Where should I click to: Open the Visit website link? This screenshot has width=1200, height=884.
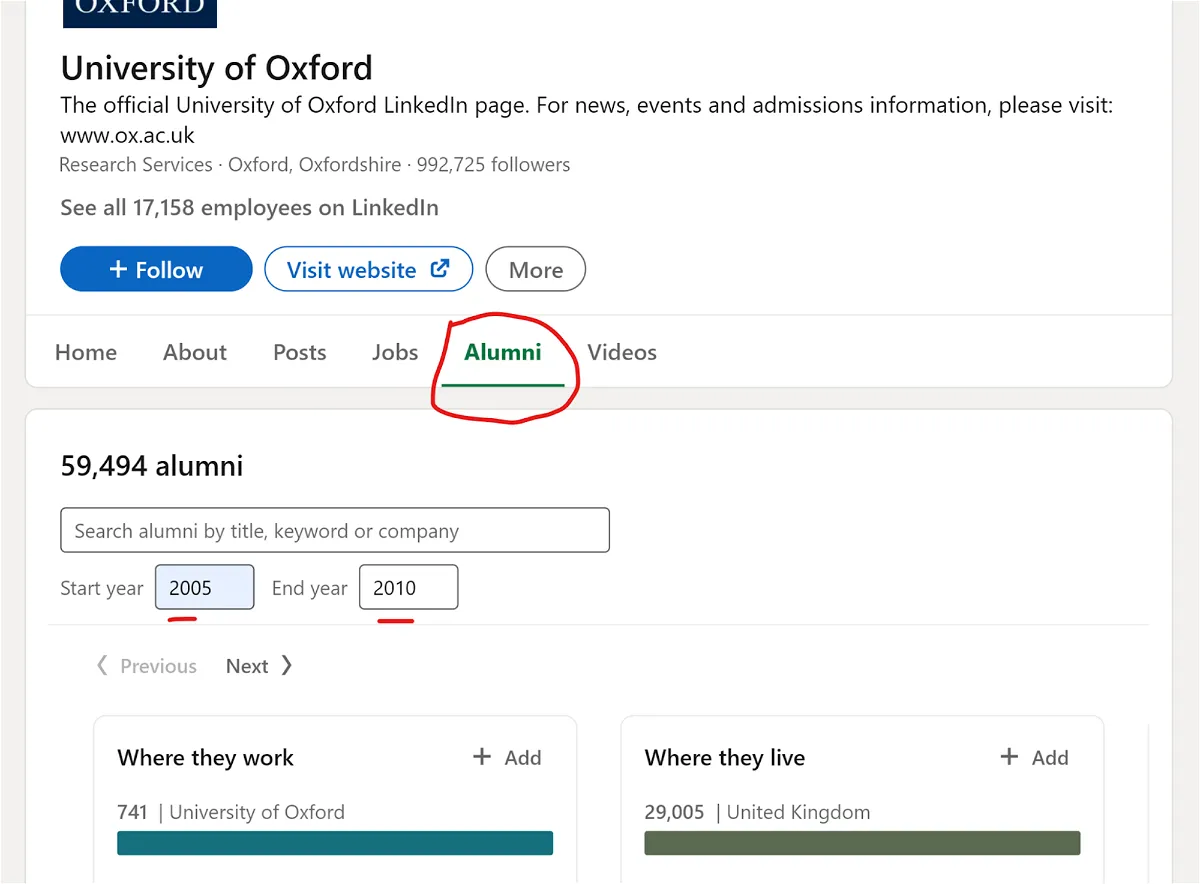pyautogui.click(x=368, y=269)
